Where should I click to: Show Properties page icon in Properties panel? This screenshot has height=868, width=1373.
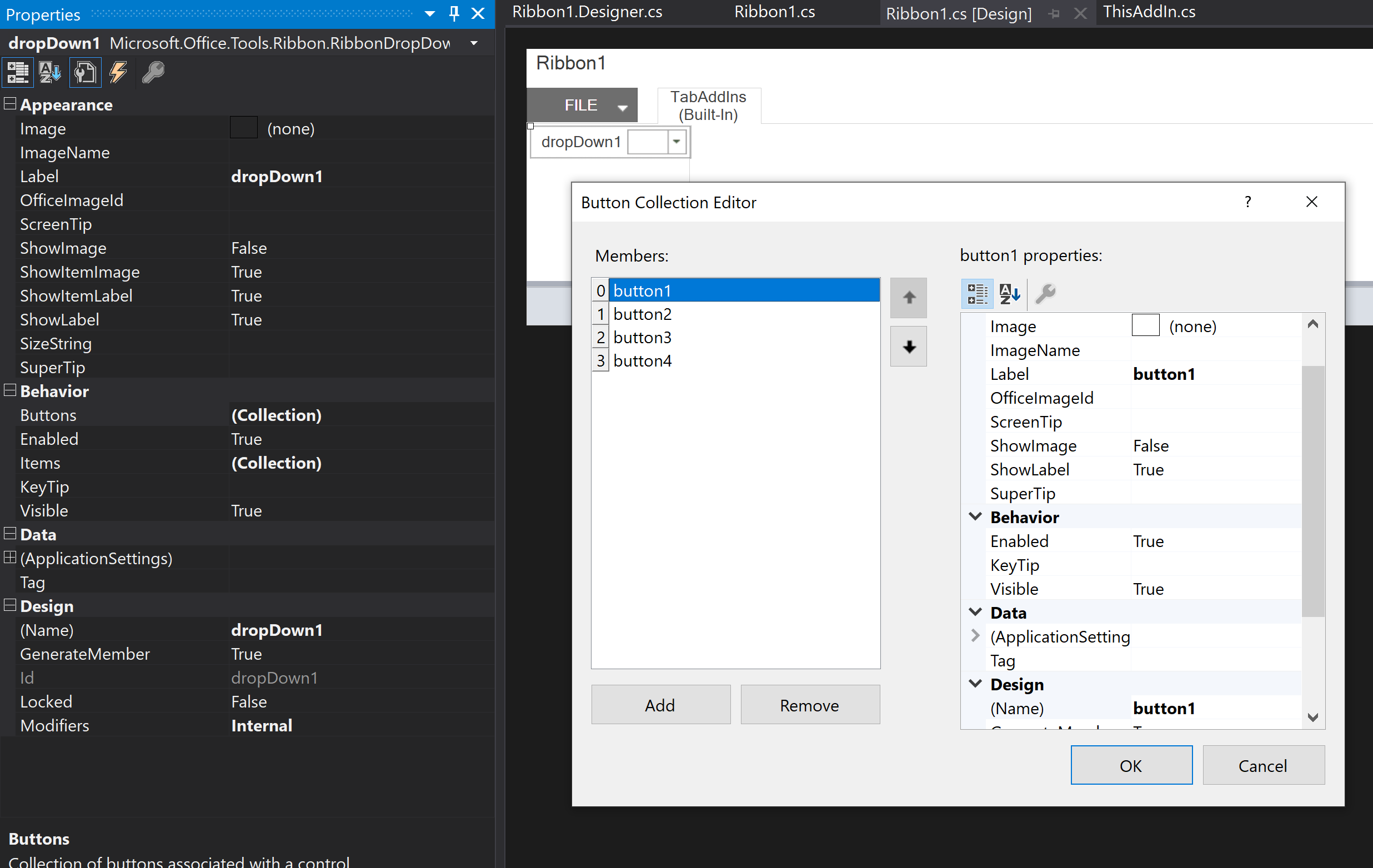tap(85, 72)
